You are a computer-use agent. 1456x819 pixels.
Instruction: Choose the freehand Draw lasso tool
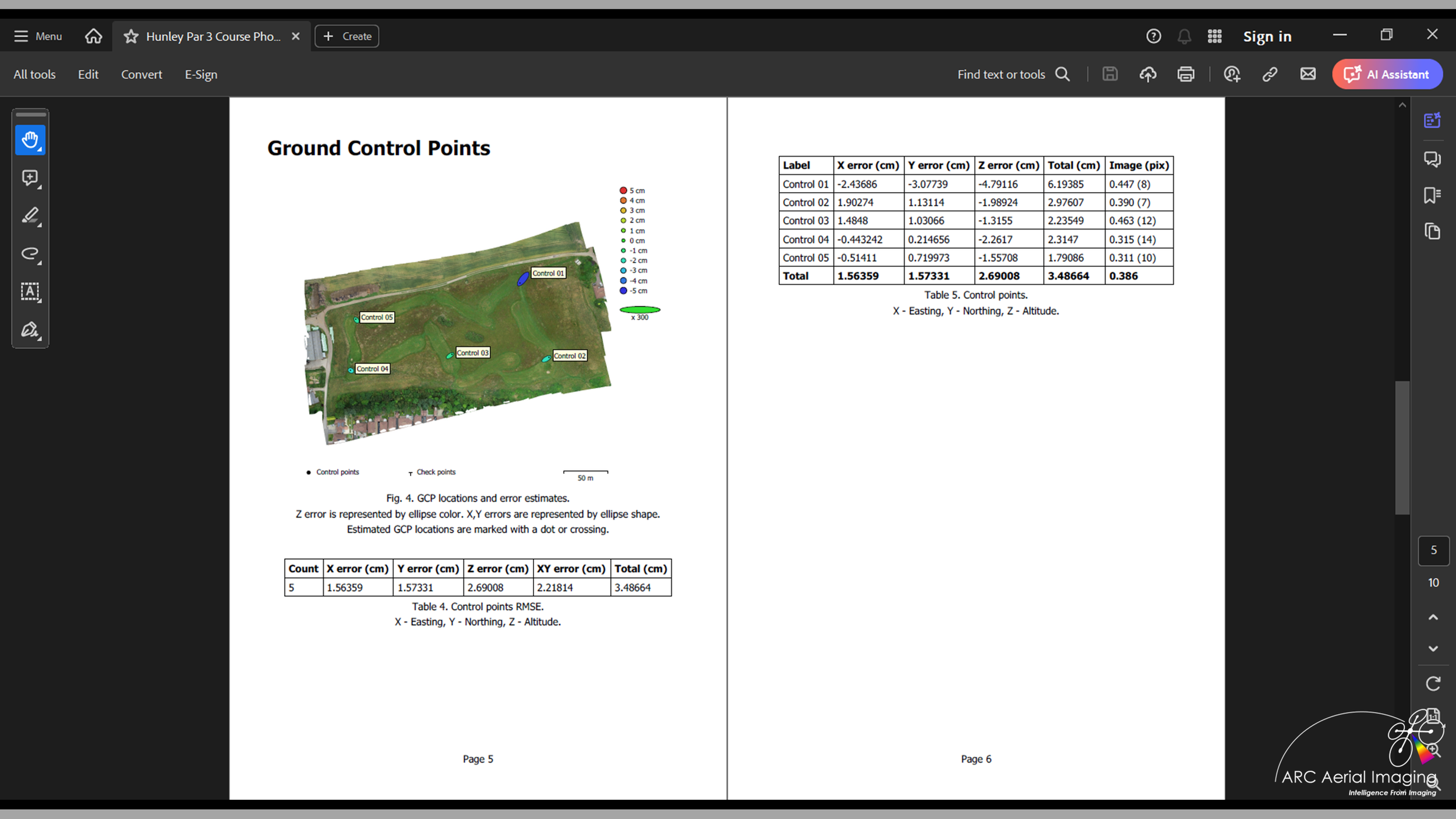coord(30,253)
